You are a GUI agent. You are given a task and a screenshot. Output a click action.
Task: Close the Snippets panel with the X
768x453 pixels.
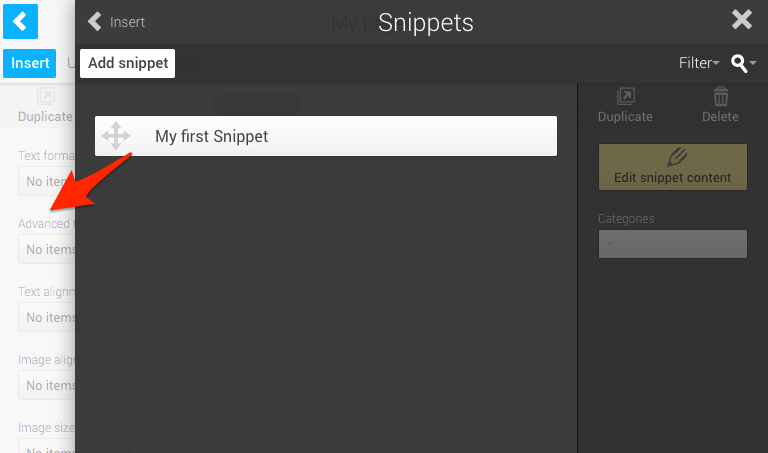(741, 20)
